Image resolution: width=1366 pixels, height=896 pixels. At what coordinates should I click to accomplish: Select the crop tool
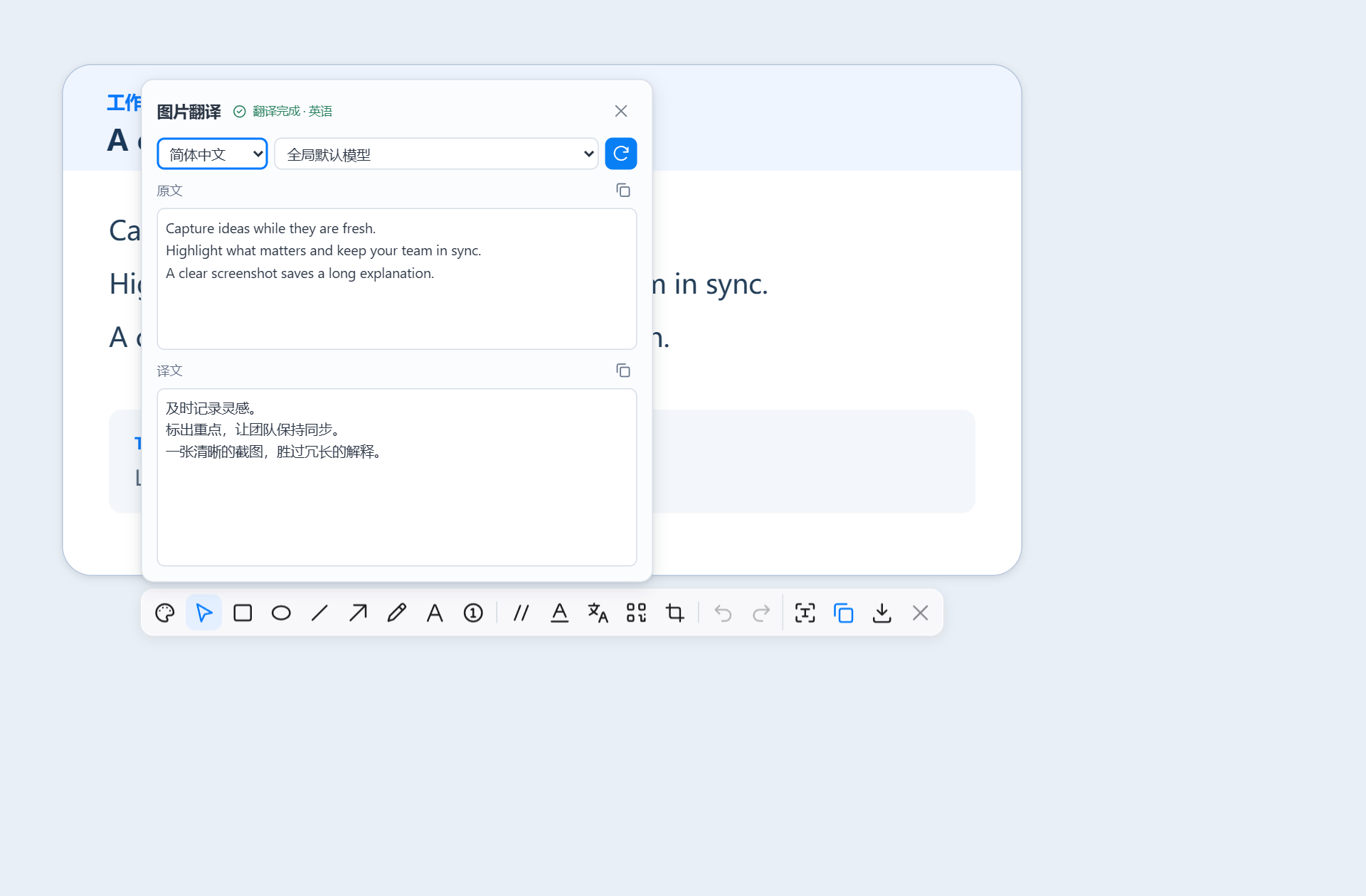click(675, 613)
